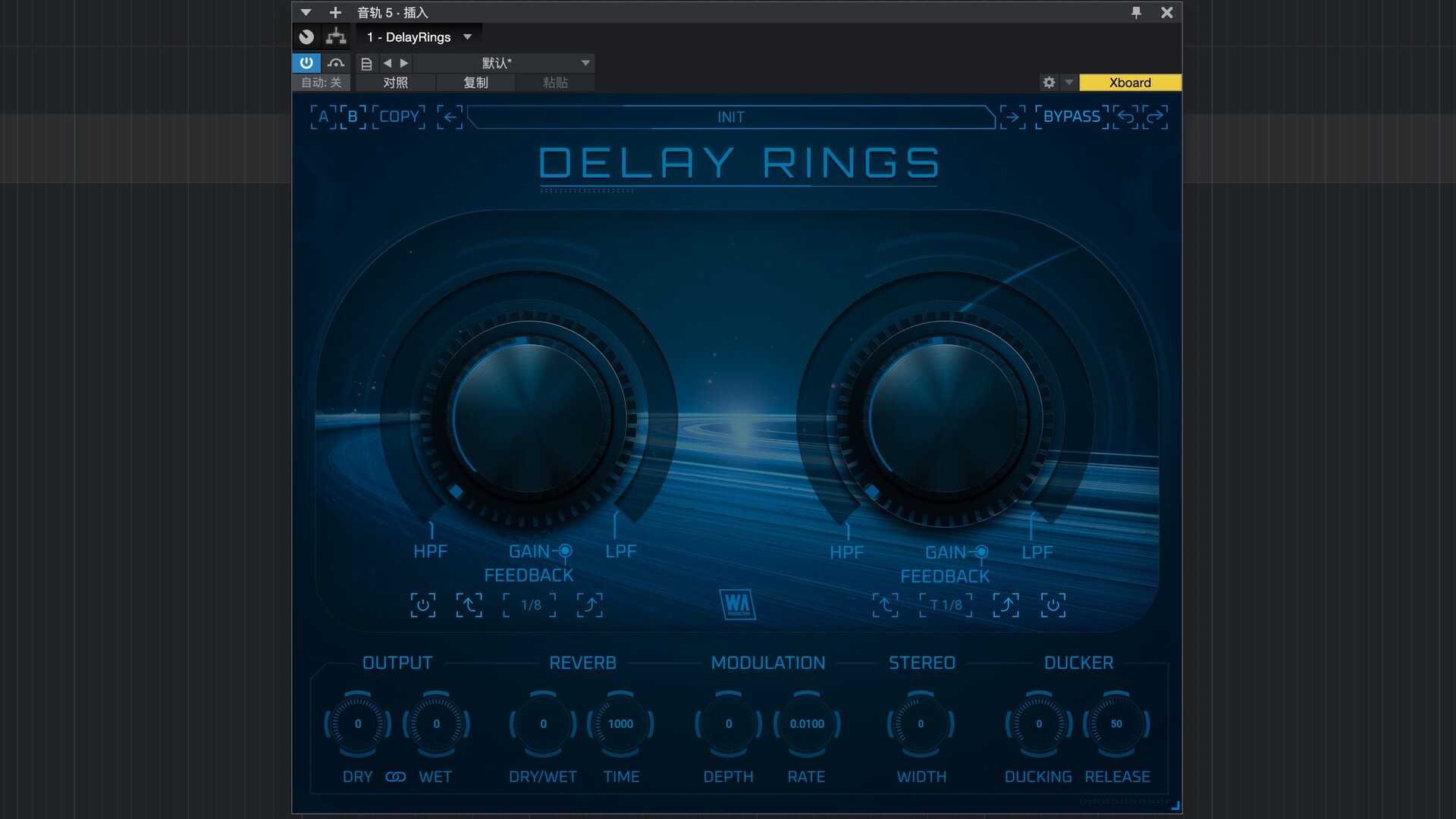Select the knob editor view icon

pyautogui.click(x=306, y=36)
